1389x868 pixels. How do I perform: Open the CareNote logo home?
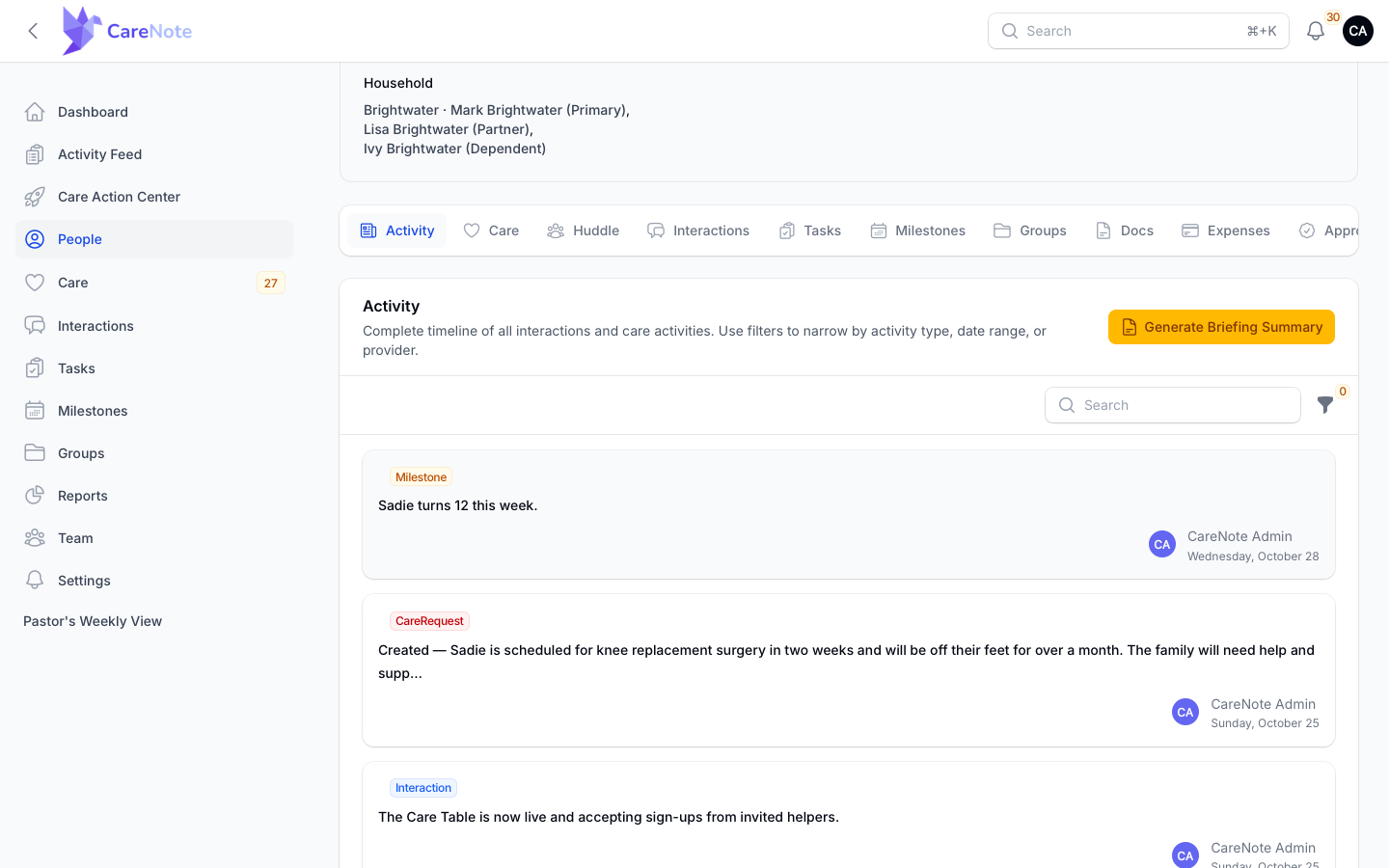pos(126,31)
